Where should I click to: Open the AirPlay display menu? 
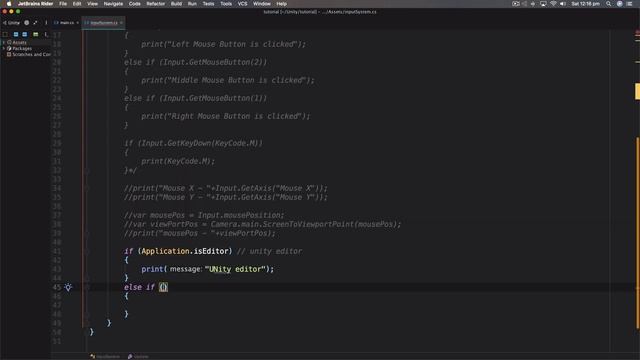(x=543, y=4)
